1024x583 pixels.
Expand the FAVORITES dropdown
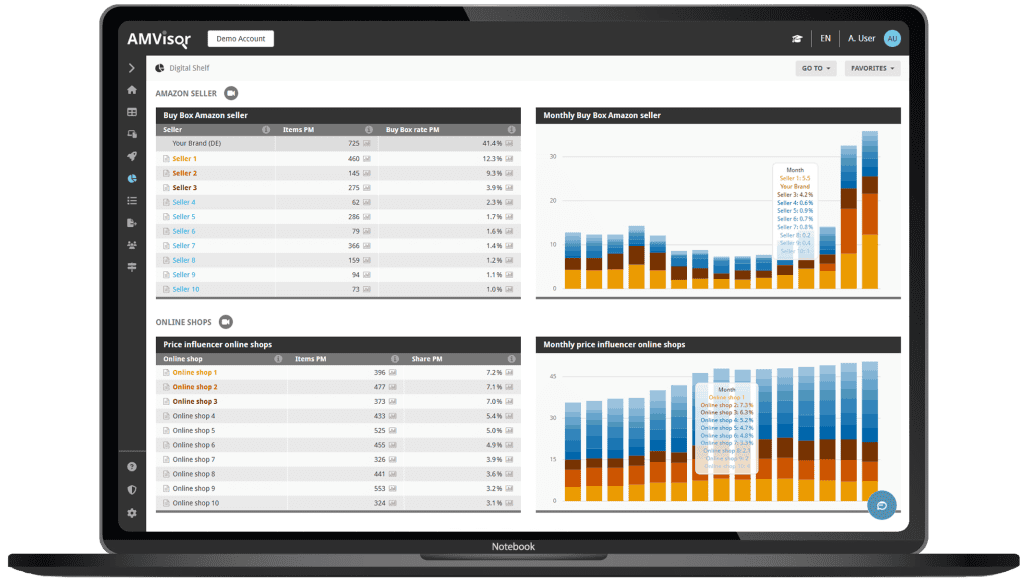click(871, 69)
